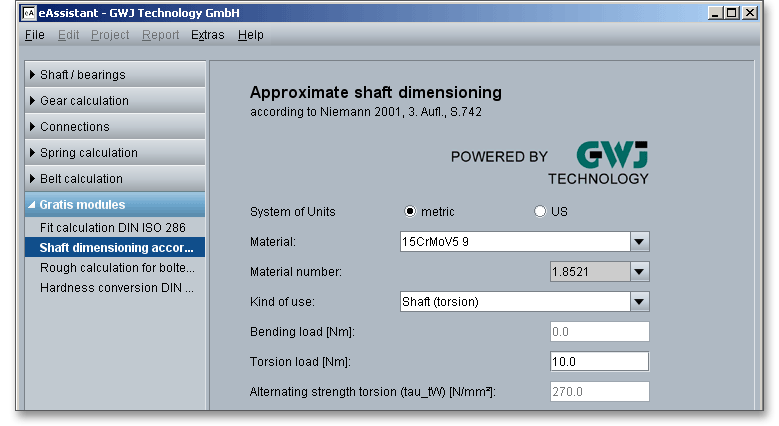Click the GWJ Technology logo
The width and height of the screenshot is (779, 426).
click(610, 162)
